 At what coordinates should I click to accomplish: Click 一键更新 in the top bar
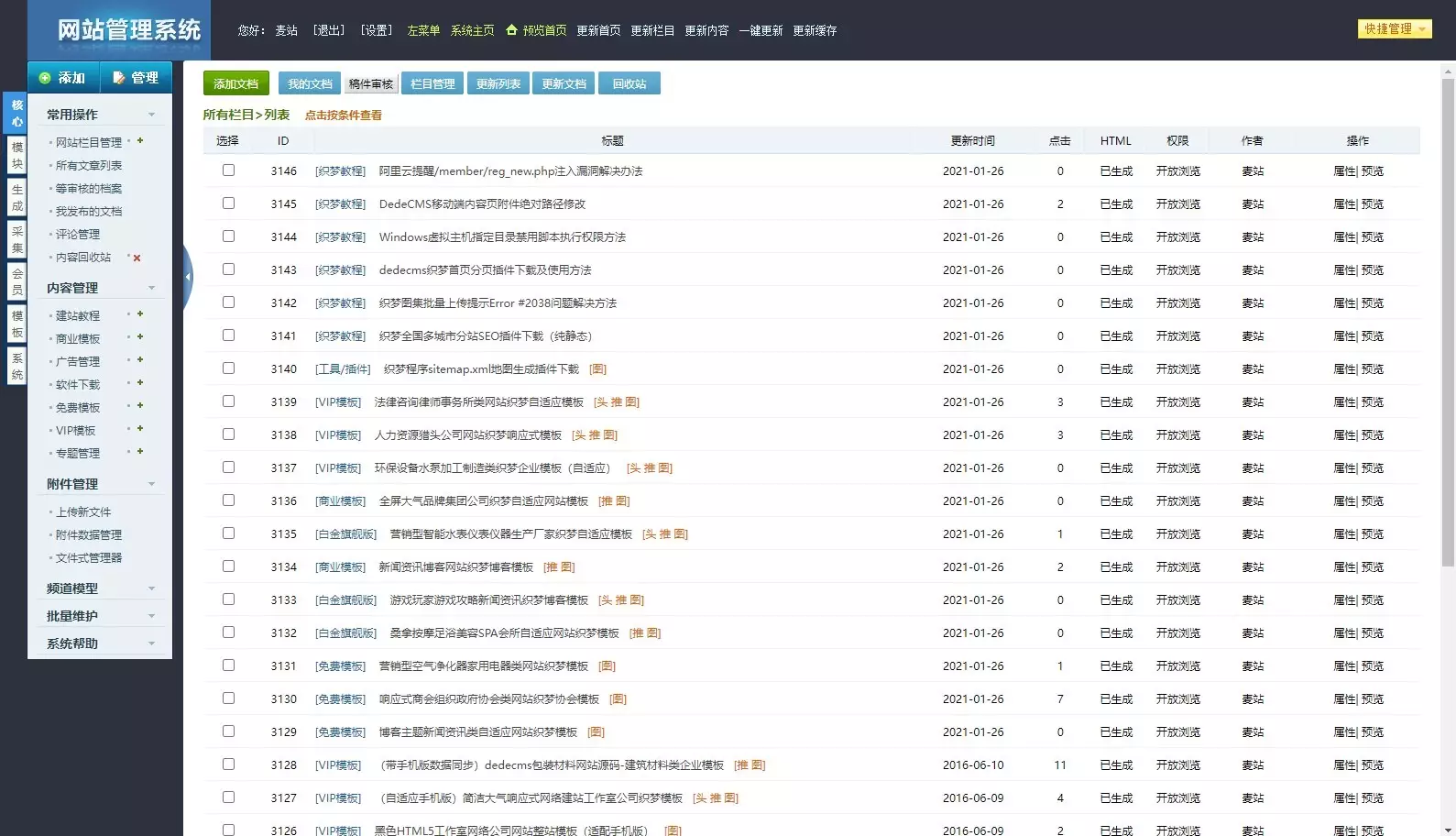point(761,30)
